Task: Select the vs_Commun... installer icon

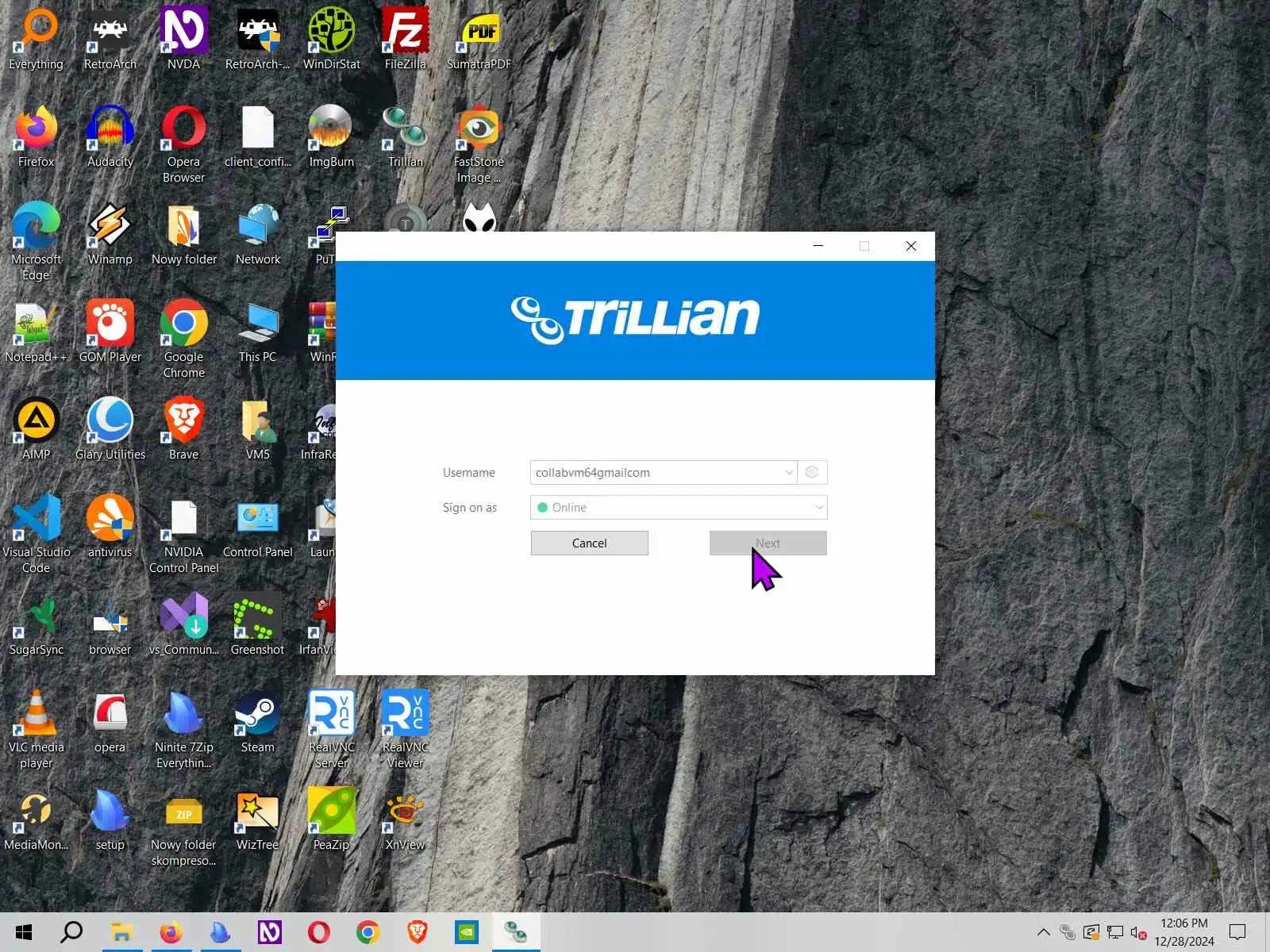Action: click(x=184, y=624)
